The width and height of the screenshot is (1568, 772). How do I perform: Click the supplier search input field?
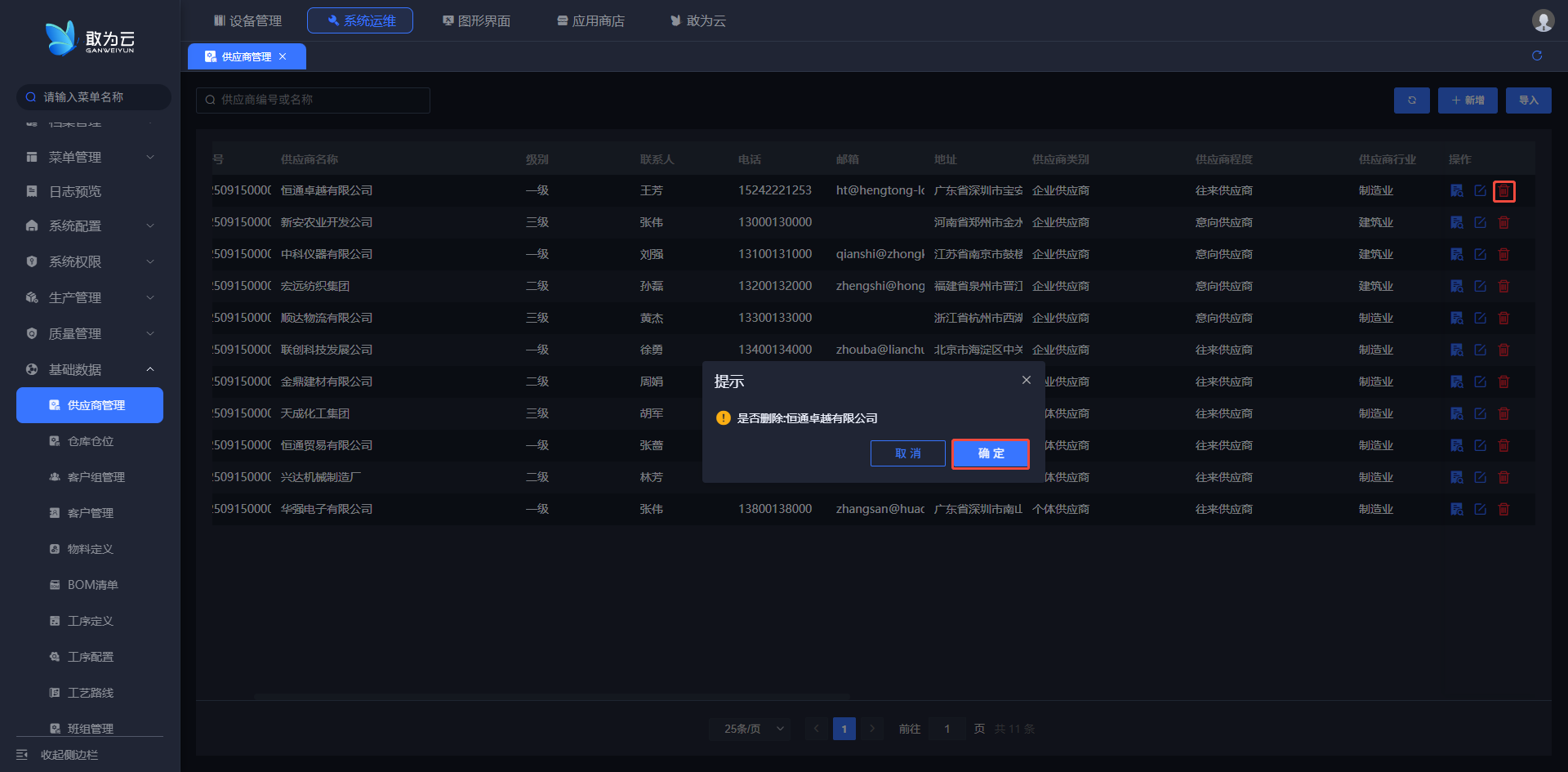313,100
